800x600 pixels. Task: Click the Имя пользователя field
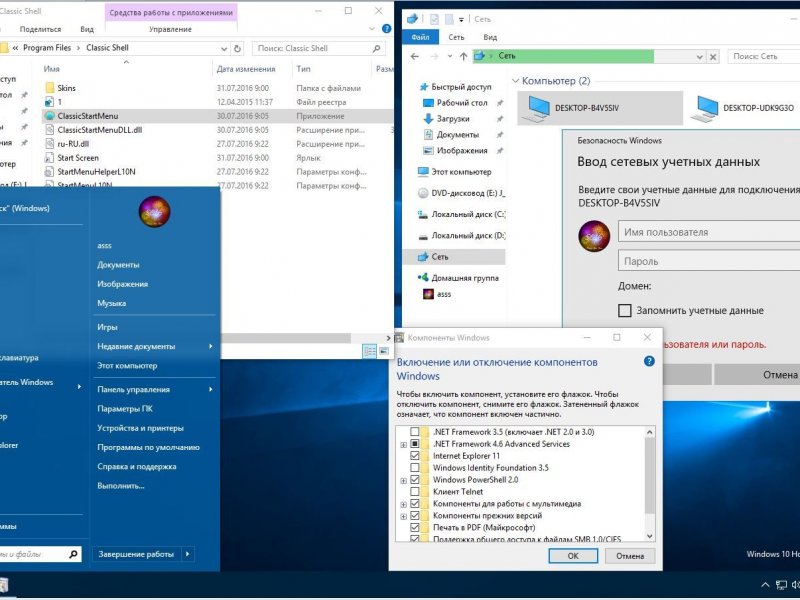tap(709, 232)
